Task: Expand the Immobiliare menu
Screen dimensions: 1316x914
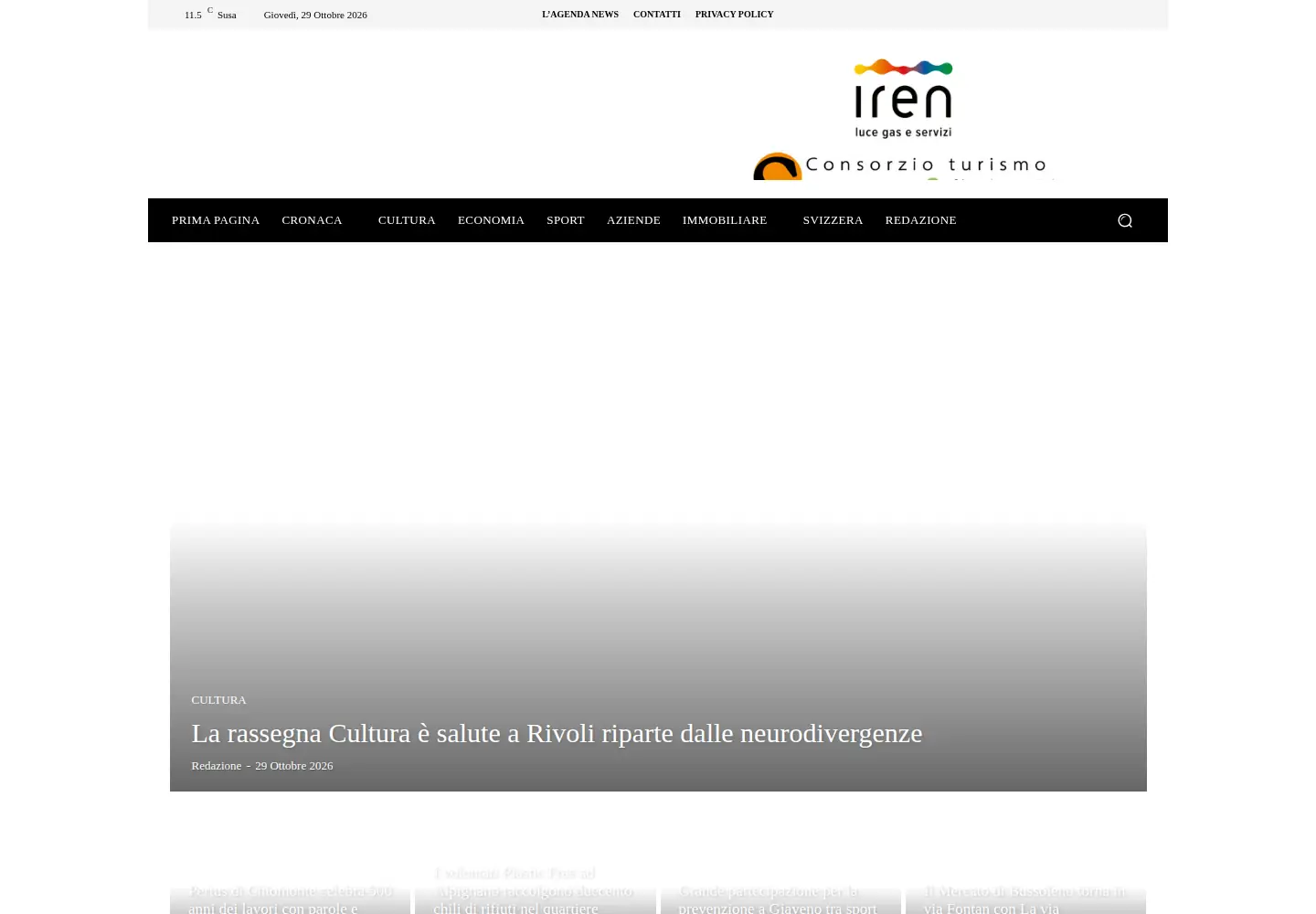Action: [x=725, y=220]
